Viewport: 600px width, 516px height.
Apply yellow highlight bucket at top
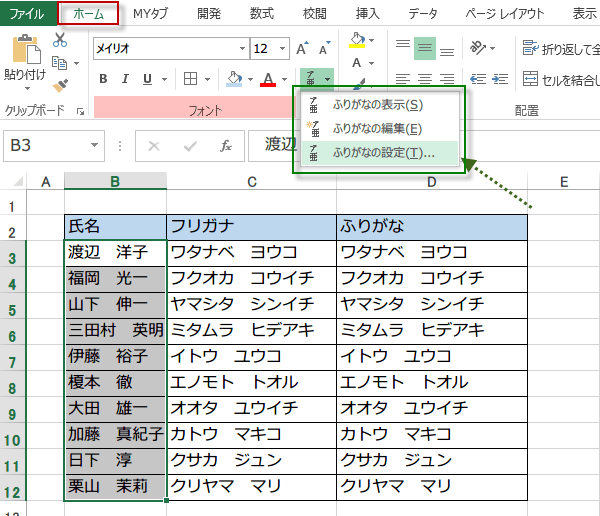coord(357,40)
